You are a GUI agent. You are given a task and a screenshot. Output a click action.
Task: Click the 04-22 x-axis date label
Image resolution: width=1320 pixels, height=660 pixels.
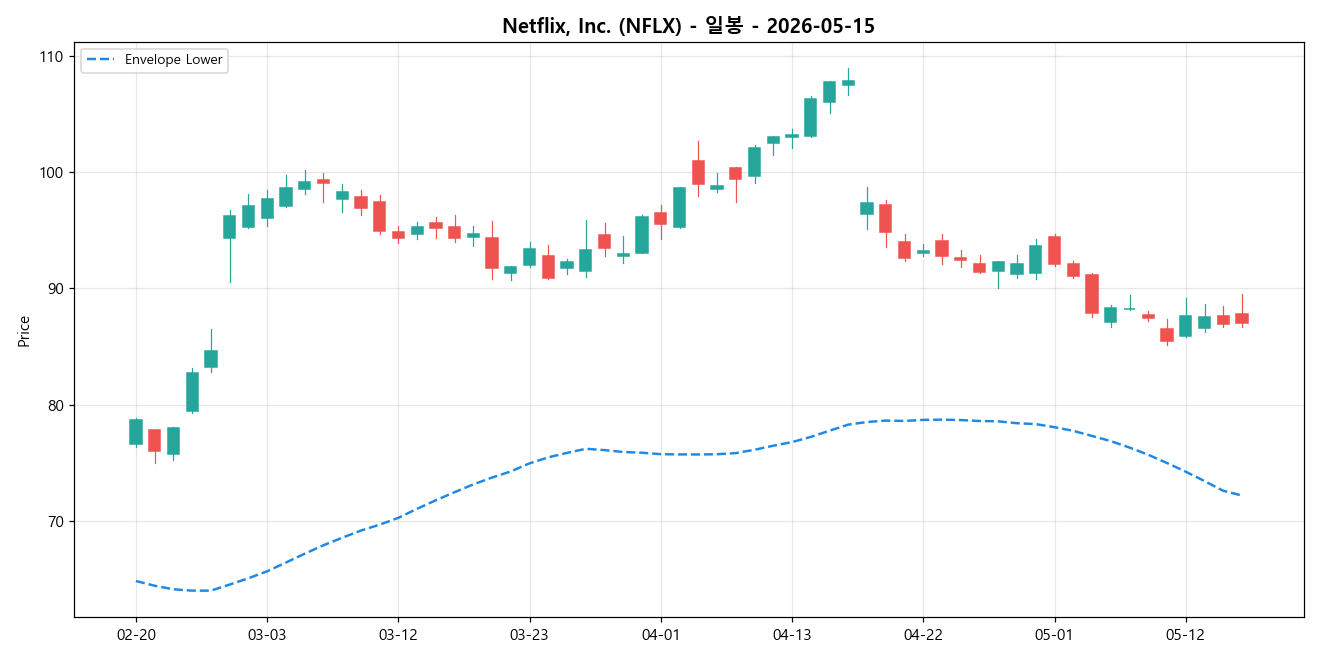(x=923, y=635)
